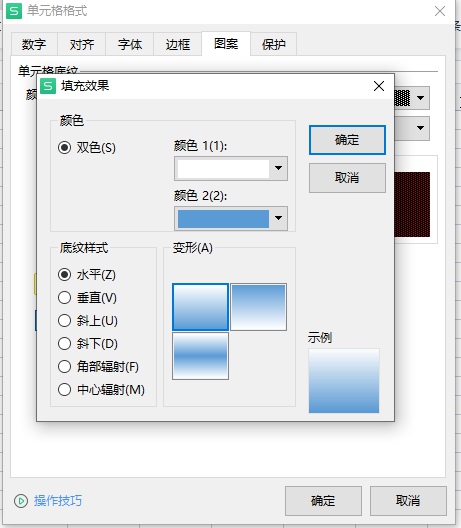Open the 操作技巧 link

[x=58, y=501]
